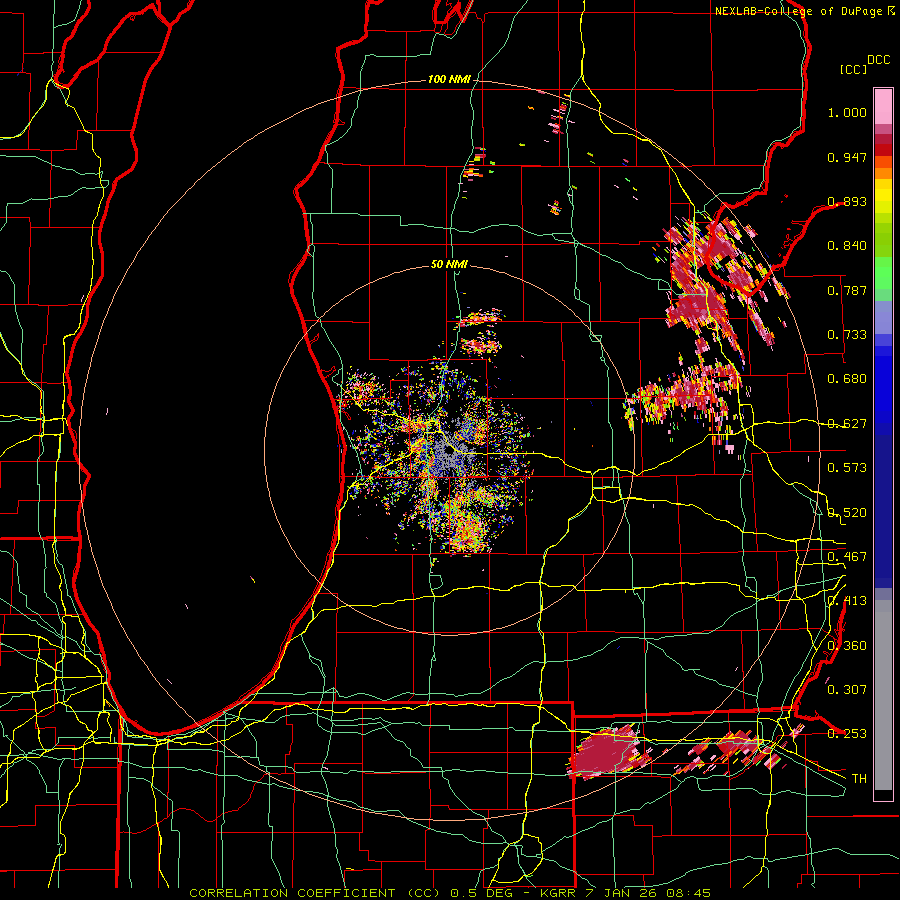Click the 0.787 legend value

tap(847, 290)
